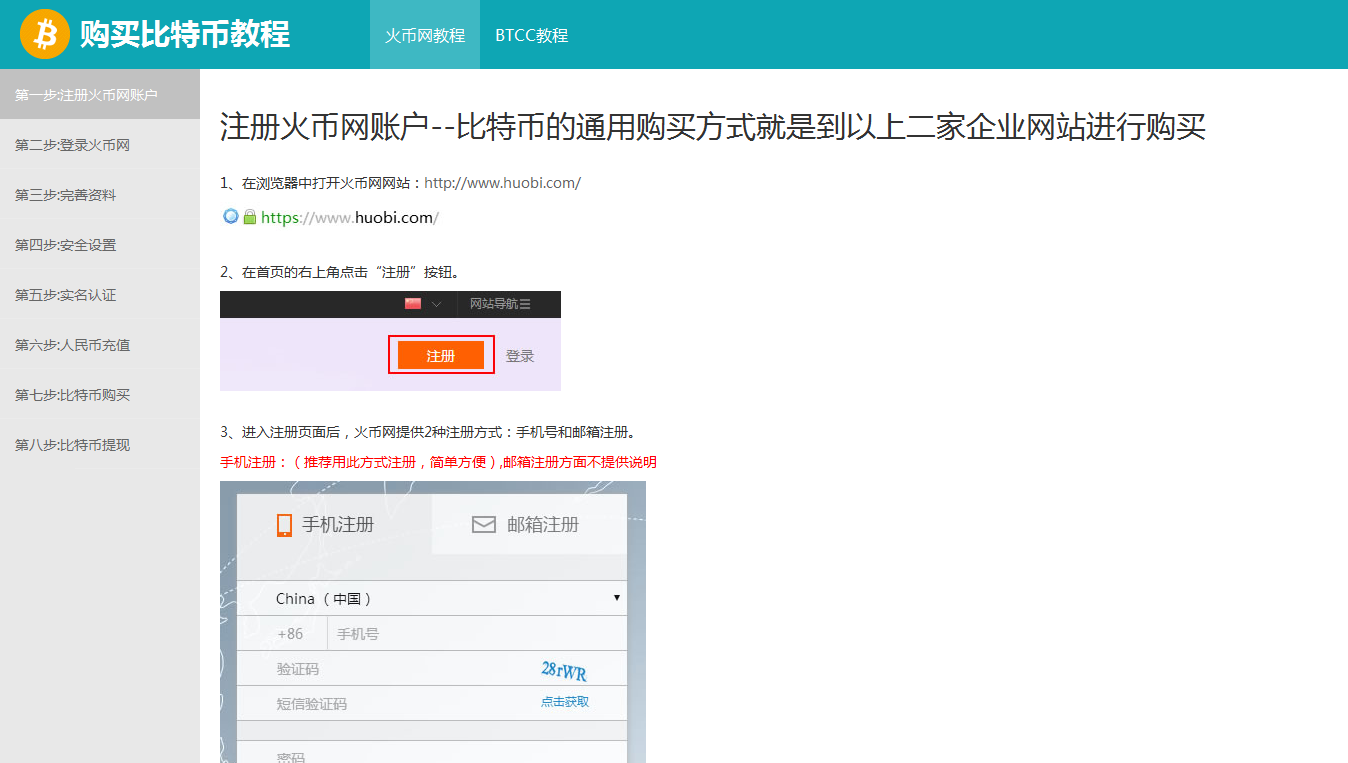Open the 网站导航 menu
The width and height of the screenshot is (1348, 763).
[500, 304]
